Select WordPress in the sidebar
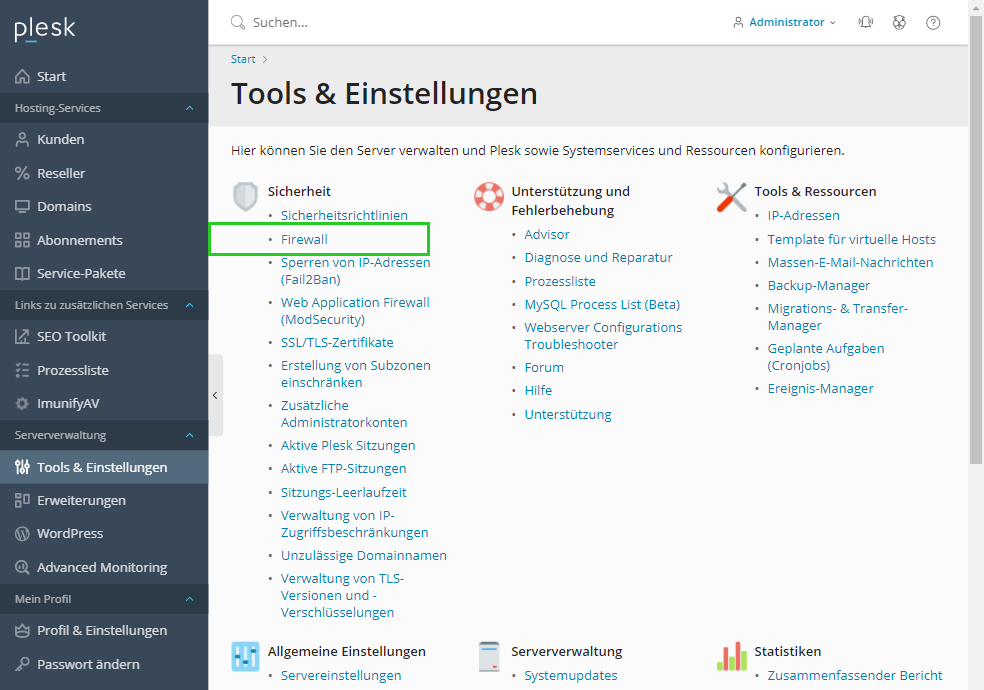Viewport: 984px width, 690px height. 104,534
